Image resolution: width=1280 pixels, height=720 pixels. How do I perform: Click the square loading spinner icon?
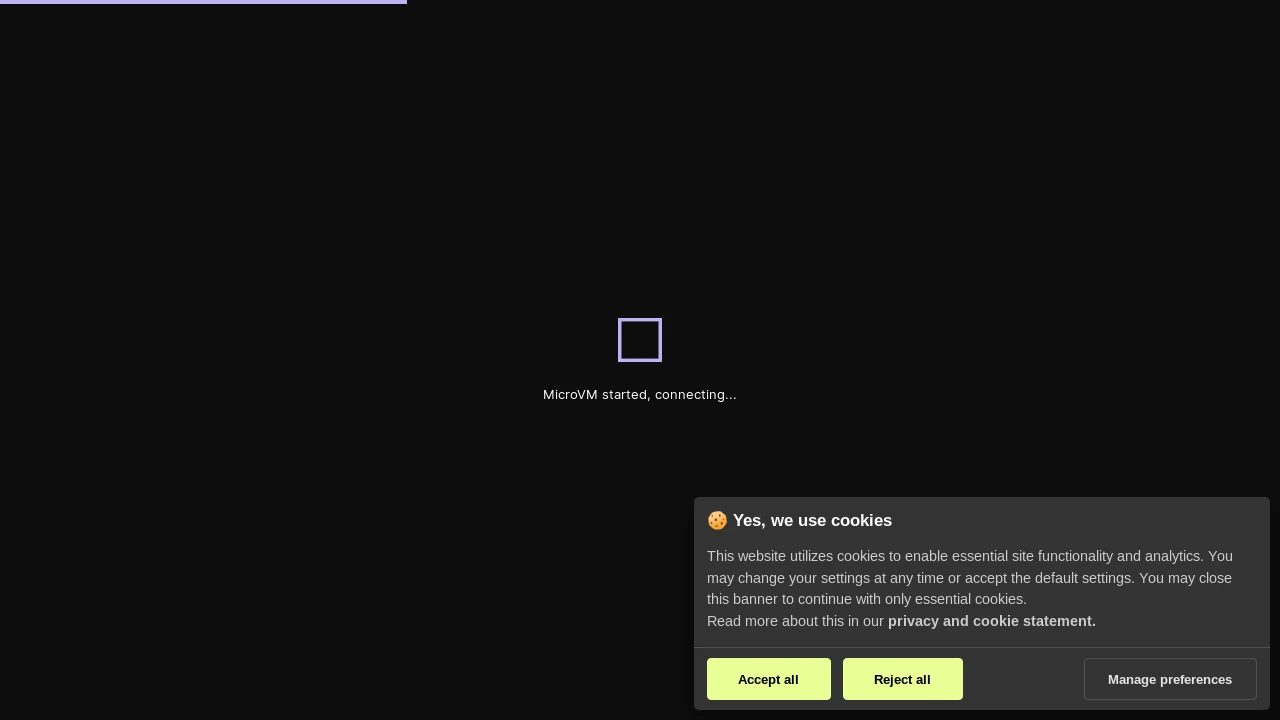640,340
